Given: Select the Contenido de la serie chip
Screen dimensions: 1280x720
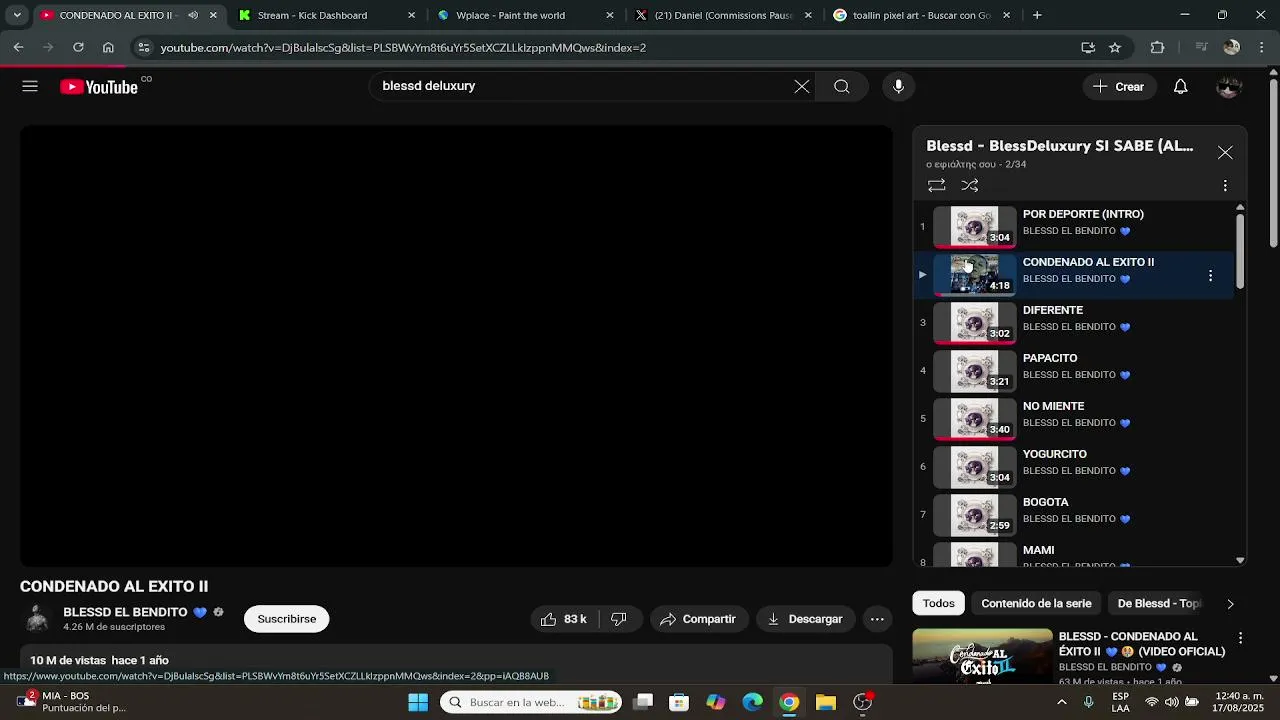Looking at the screenshot, I should (x=1036, y=603).
